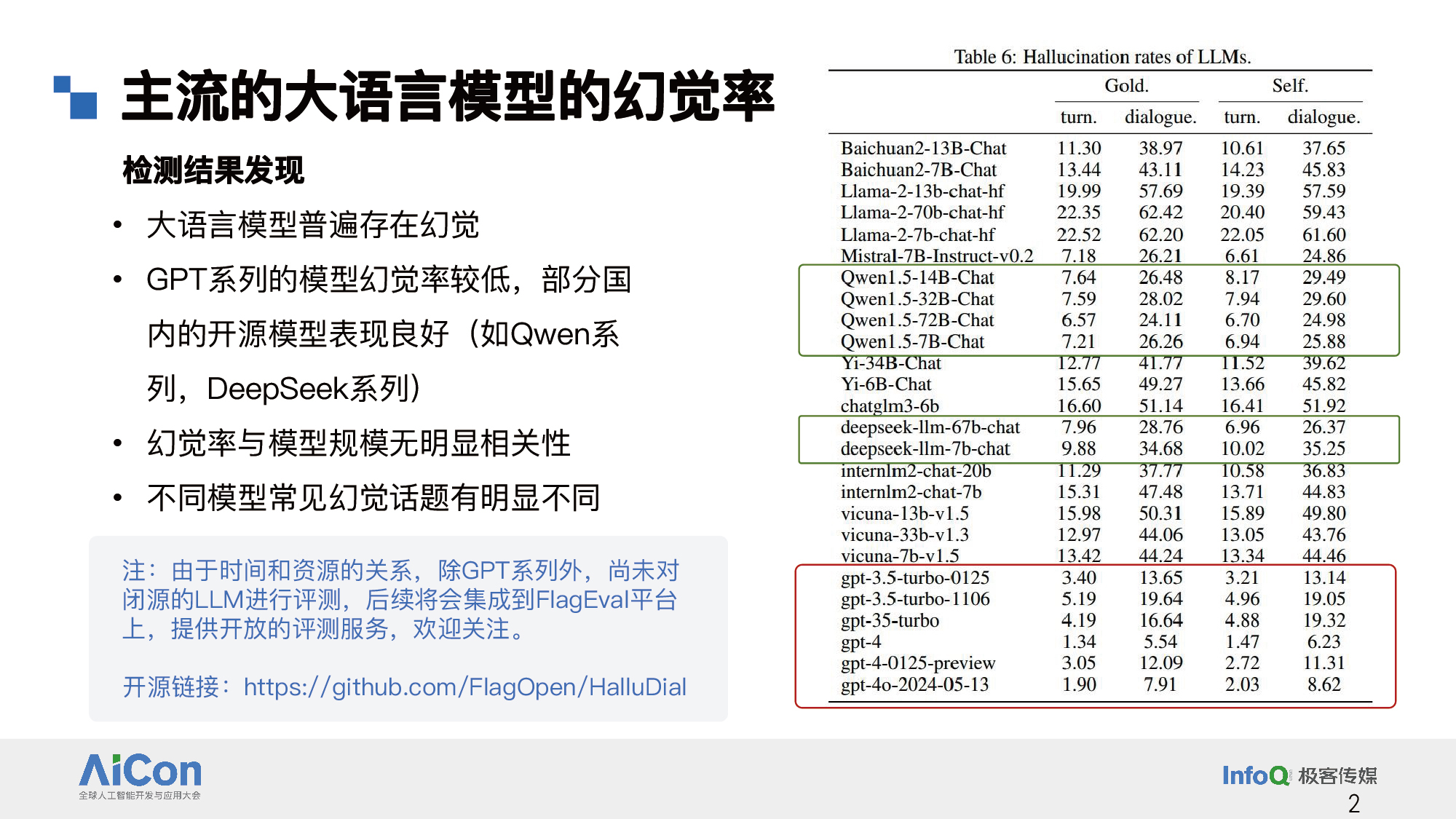This screenshot has width=1456, height=819.
Task: Click the bullet 不同模型常见幻觉话题有明显不同
Action: 373,498
